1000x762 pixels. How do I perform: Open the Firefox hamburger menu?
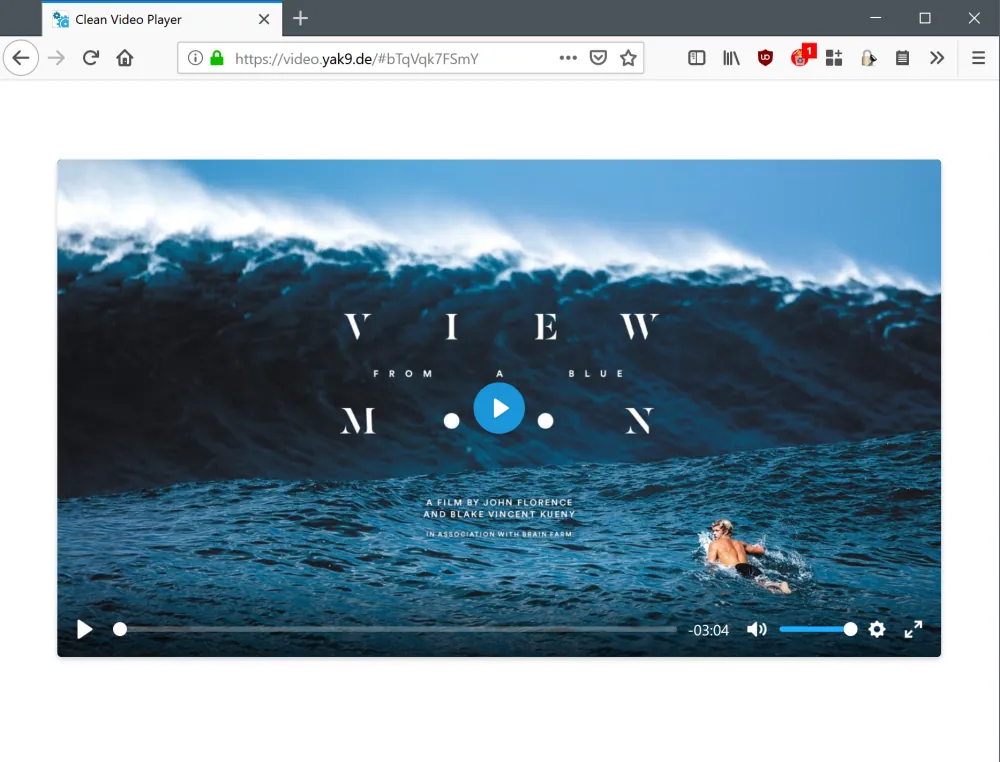pos(978,58)
